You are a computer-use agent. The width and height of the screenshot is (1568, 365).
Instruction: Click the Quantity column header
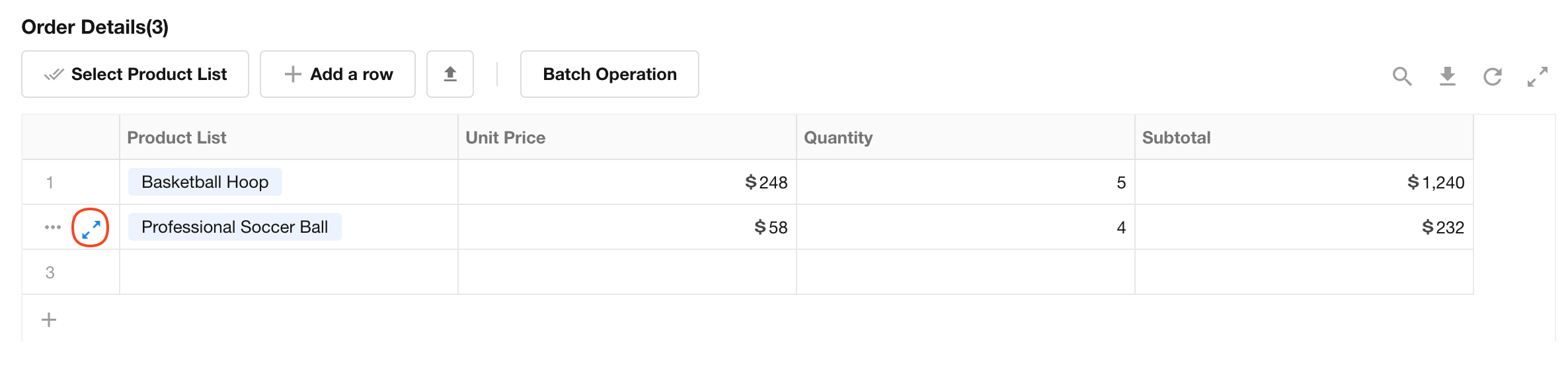[x=838, y=138]
